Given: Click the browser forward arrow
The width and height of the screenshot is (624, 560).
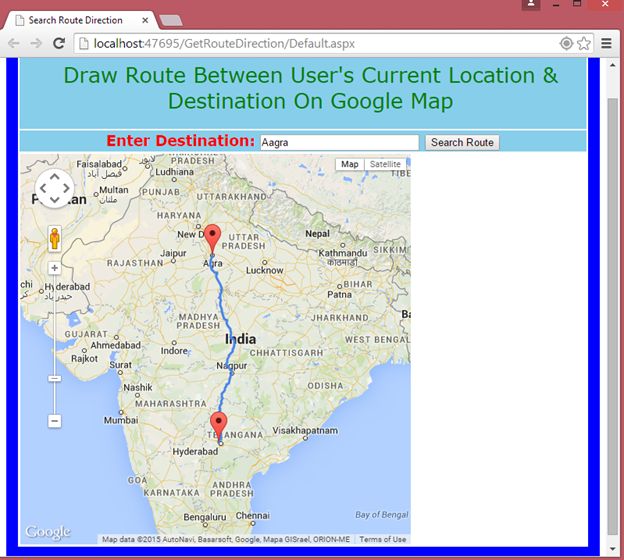Looking at the screenshot, I should click(x=36, y=43).
